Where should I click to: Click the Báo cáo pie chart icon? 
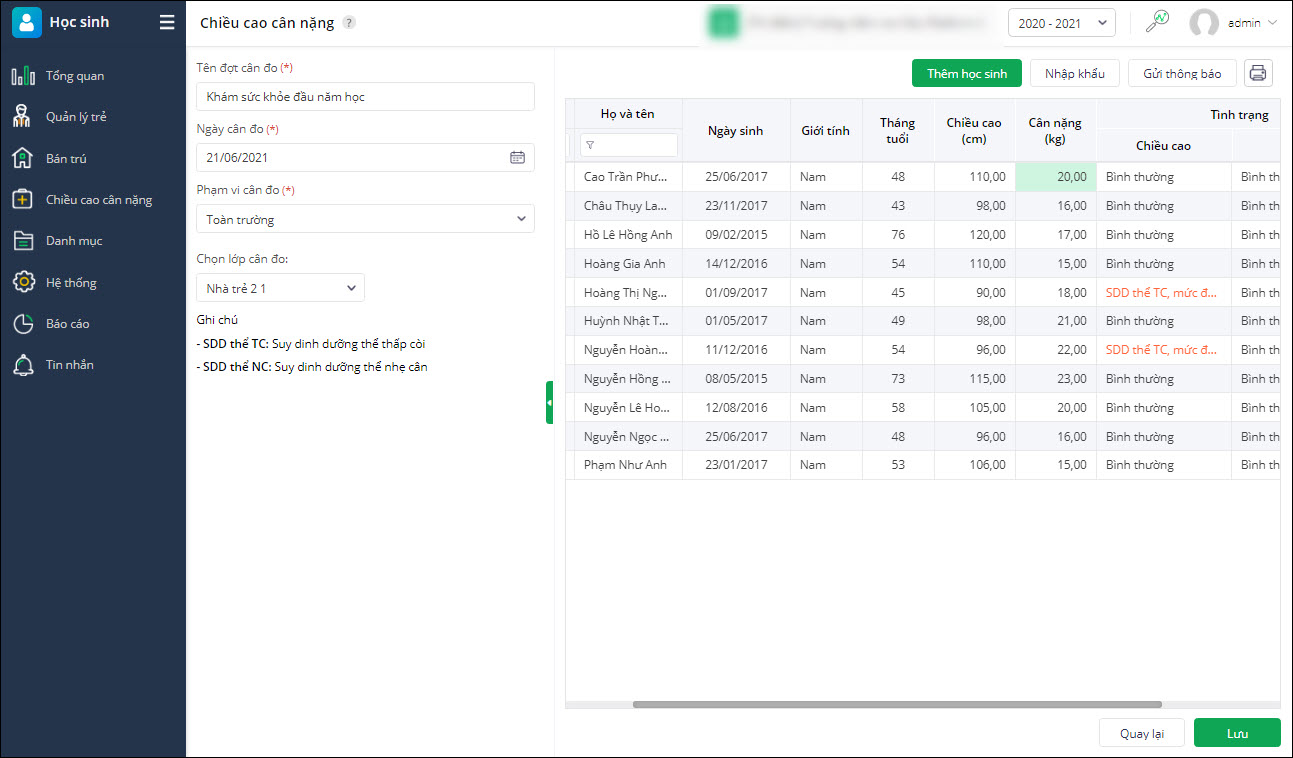point(23,324)
